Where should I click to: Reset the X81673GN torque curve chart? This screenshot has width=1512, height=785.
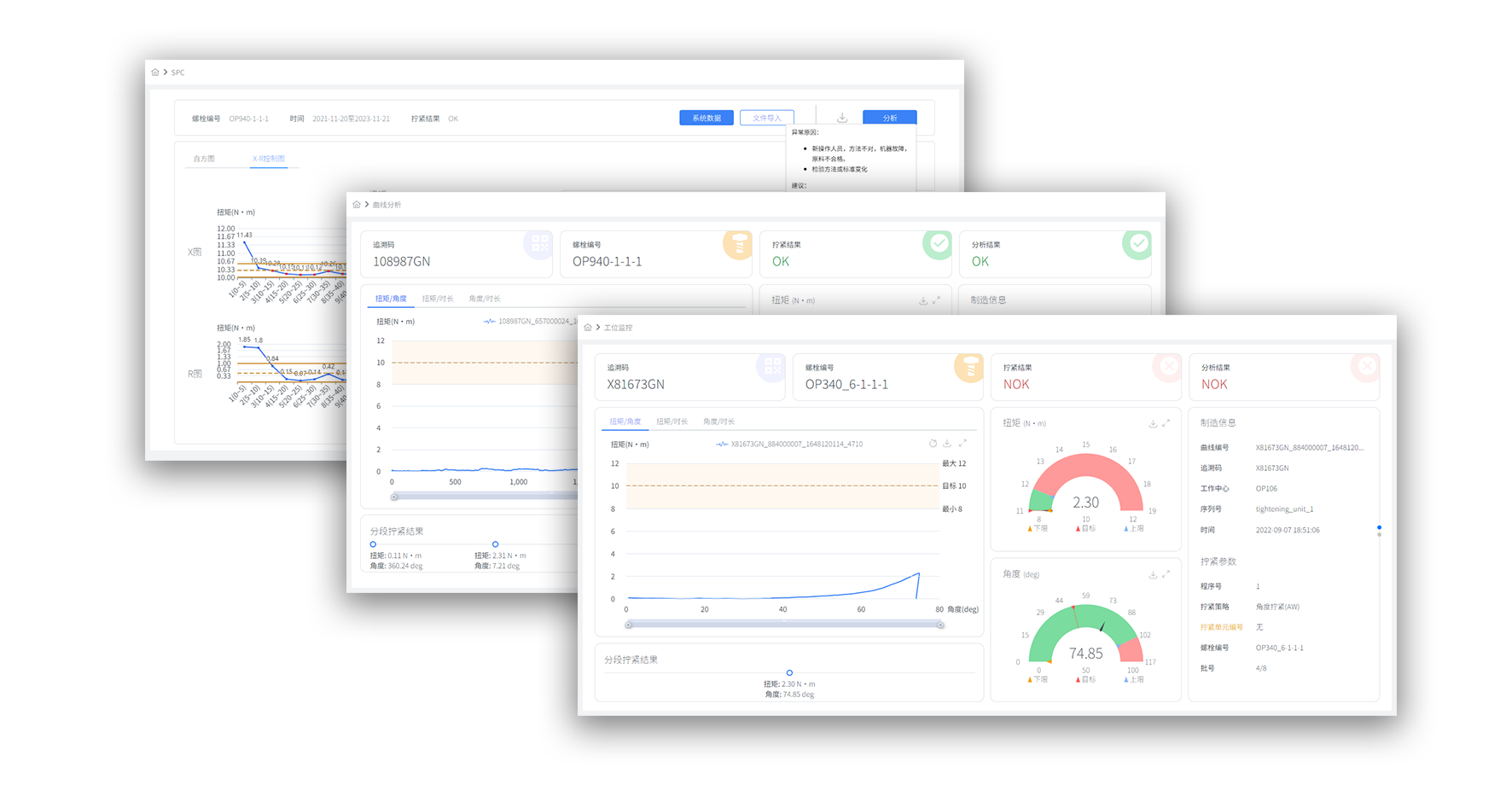(933, 444)
